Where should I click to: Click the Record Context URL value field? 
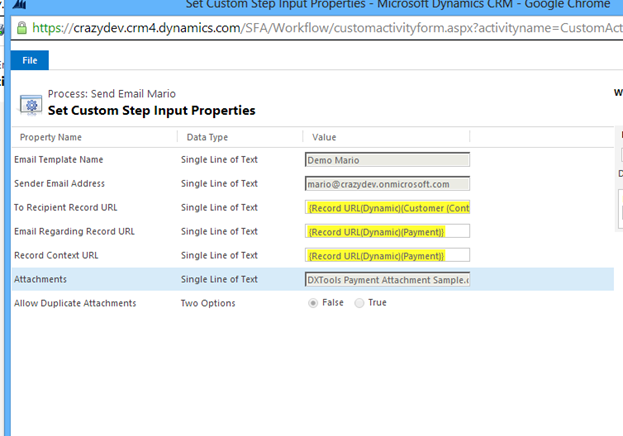387,256
